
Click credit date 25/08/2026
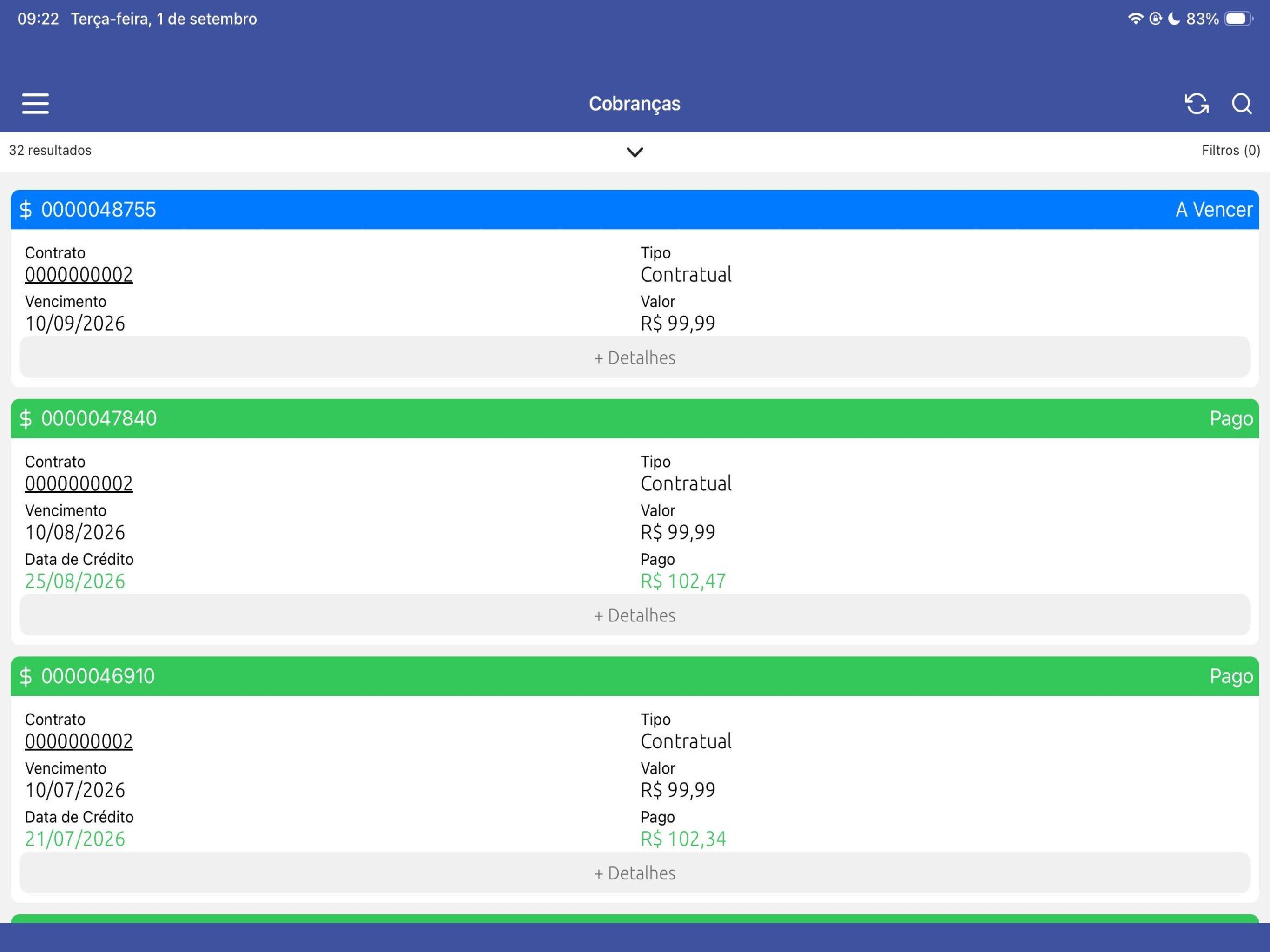(x=75, y=582)
